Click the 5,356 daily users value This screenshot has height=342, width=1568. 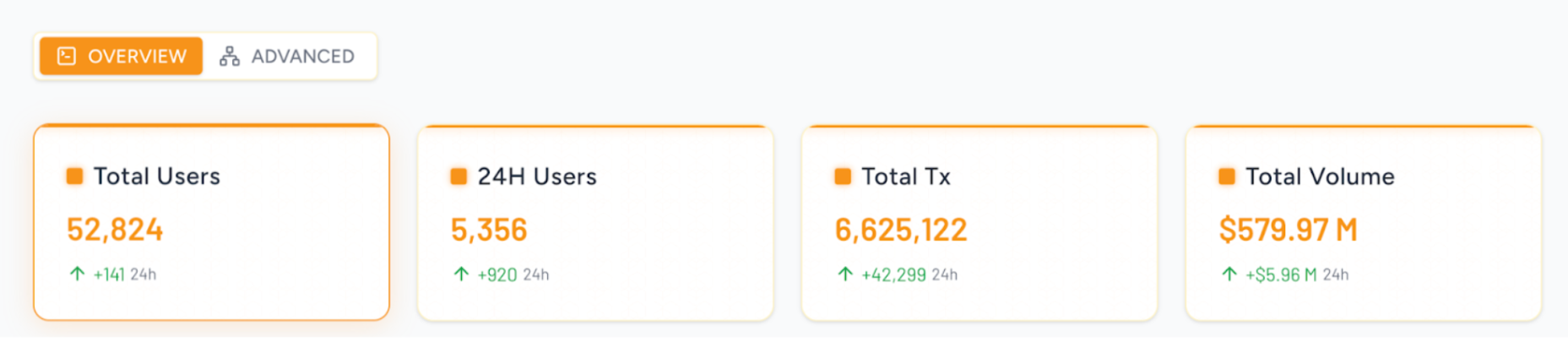coord(489,230)
